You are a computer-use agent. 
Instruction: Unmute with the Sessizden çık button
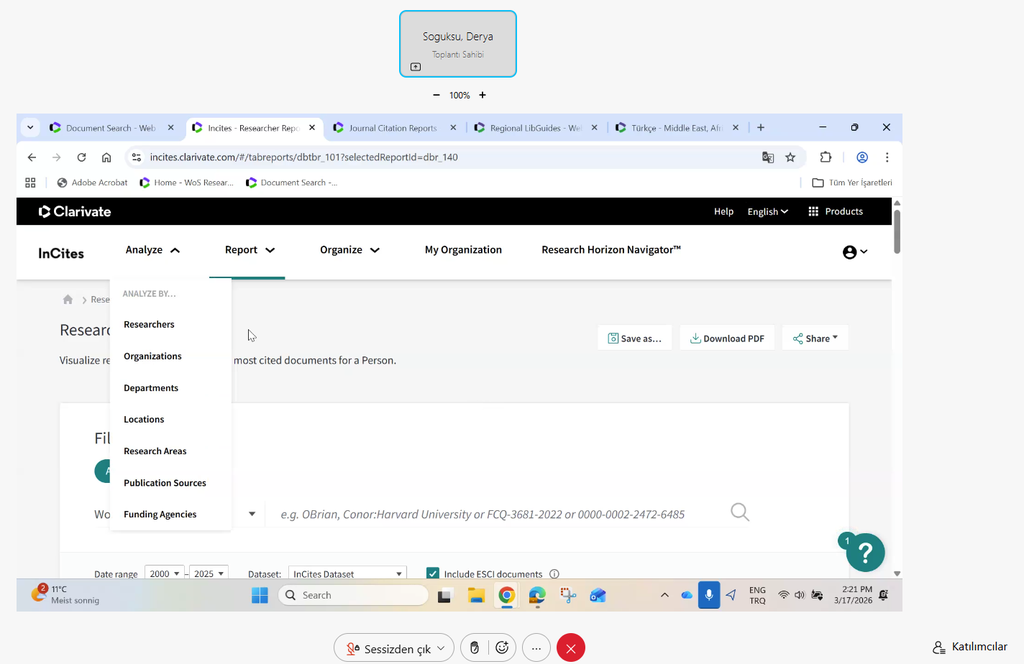click(x=393, y=648)
